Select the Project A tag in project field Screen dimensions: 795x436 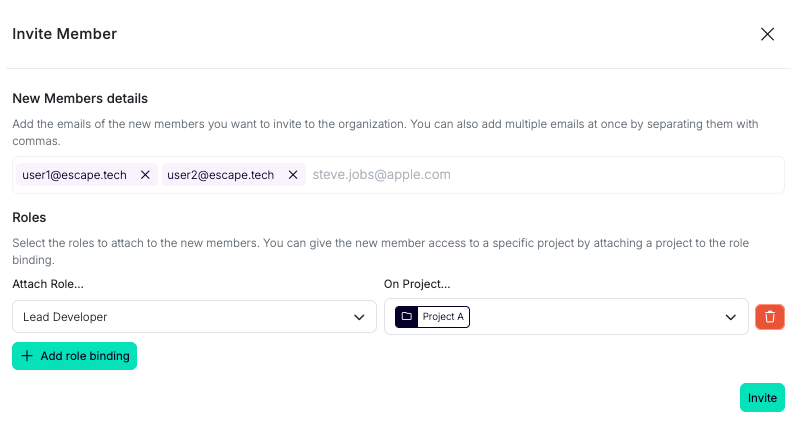coord(443,317)
